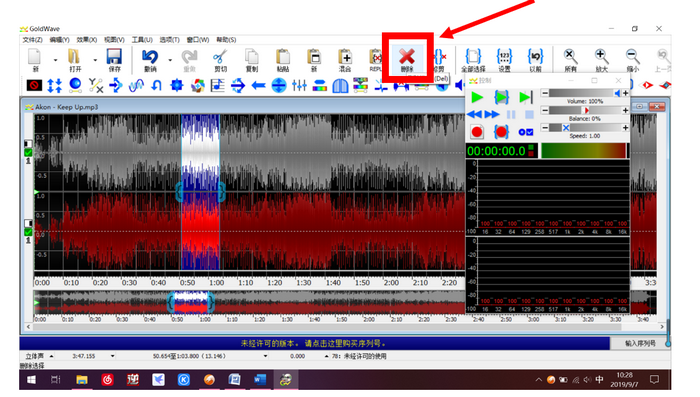Open the 帮助(S) menu
700x397 pixels.
tap(226, 40)
